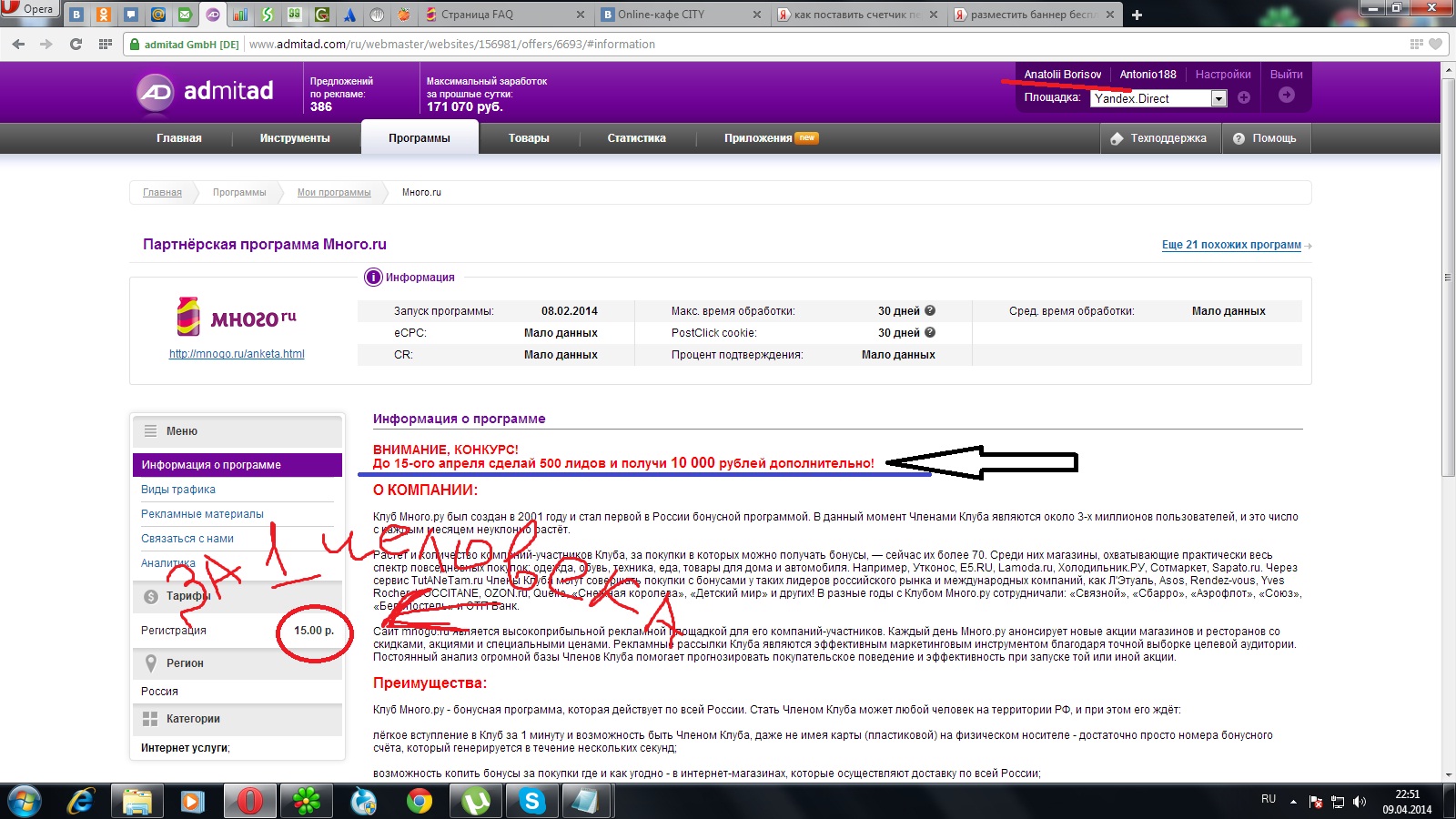Open the Speed Dial grid
The width and height of the screenshot is (1456, 819).
tap(105, 44)
